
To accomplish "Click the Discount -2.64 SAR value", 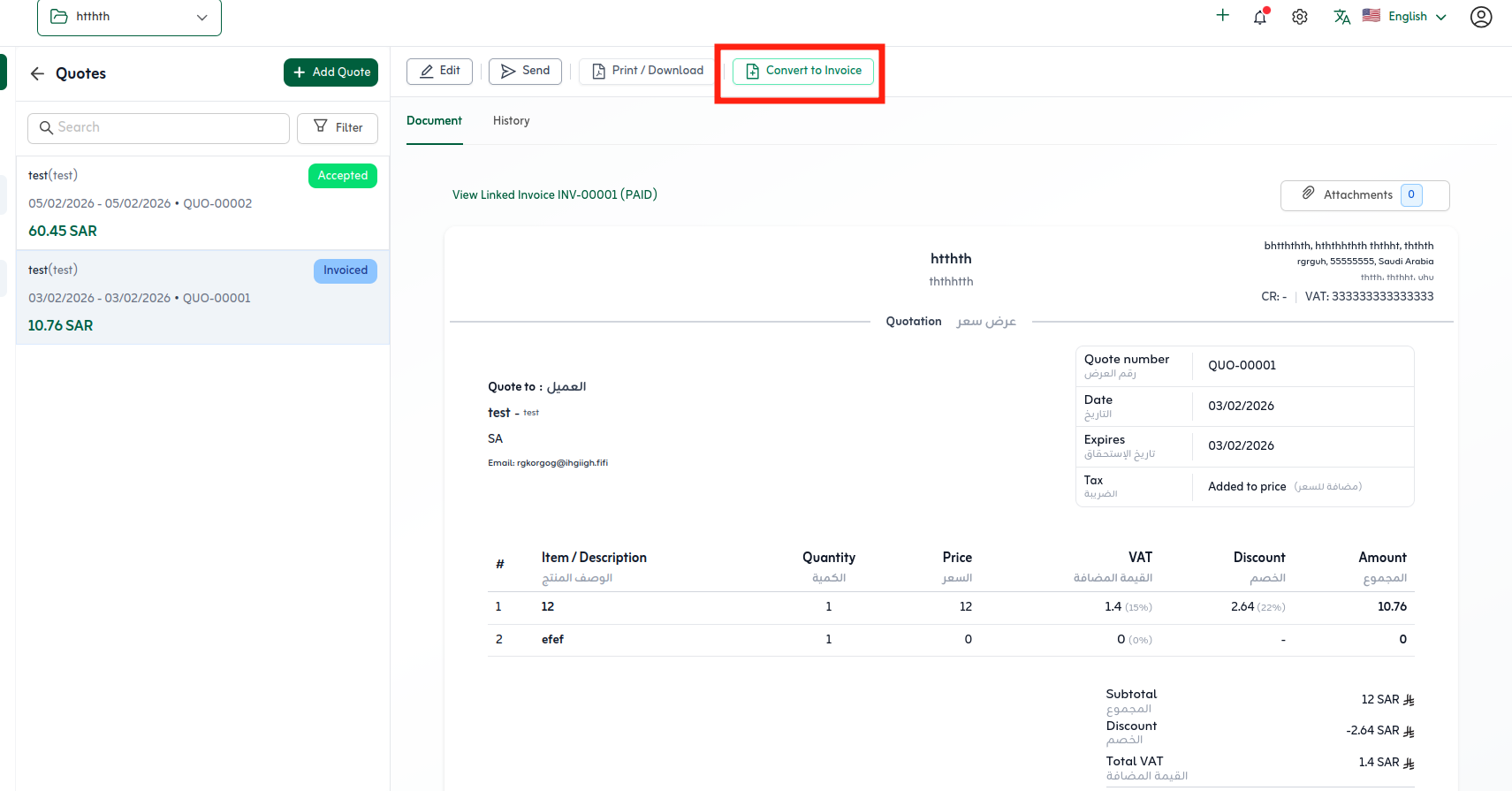I will click(1380, 731).
